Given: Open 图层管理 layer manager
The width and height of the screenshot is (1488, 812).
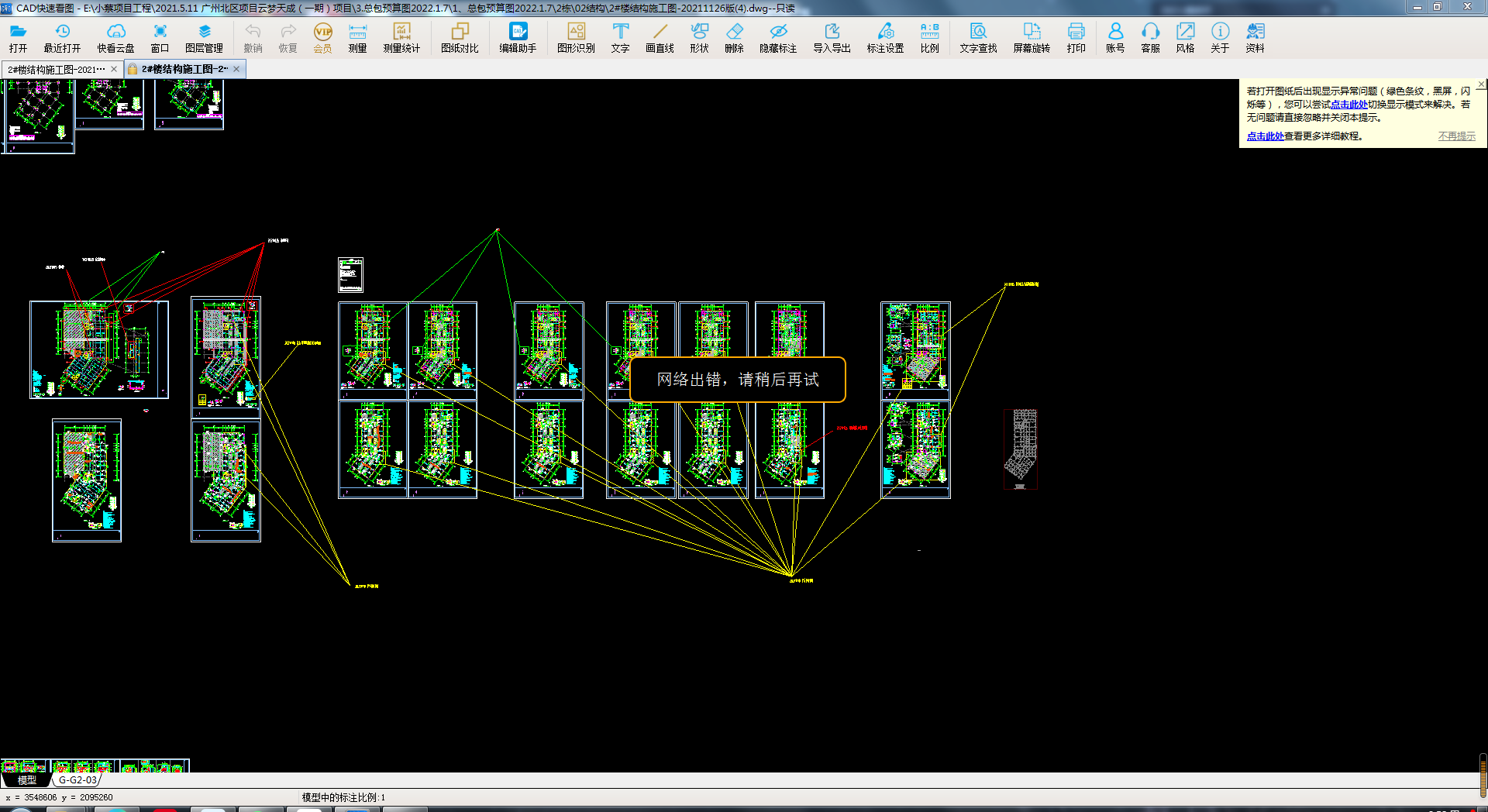Looking at the screenshot, I should tap(204, 37).
